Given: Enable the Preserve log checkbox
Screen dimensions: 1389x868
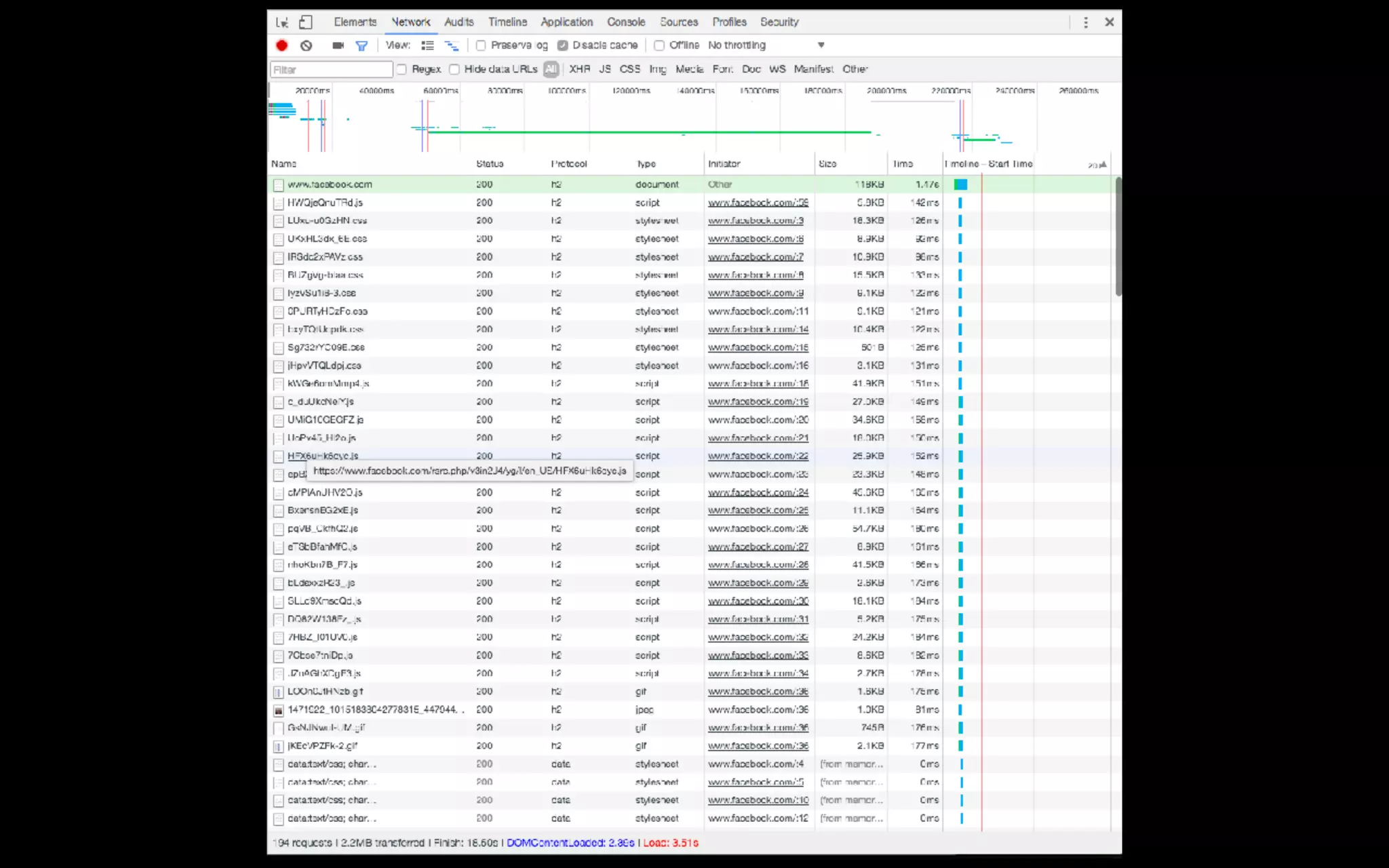Looking at the screenshot, I should [x=481, y=45].
